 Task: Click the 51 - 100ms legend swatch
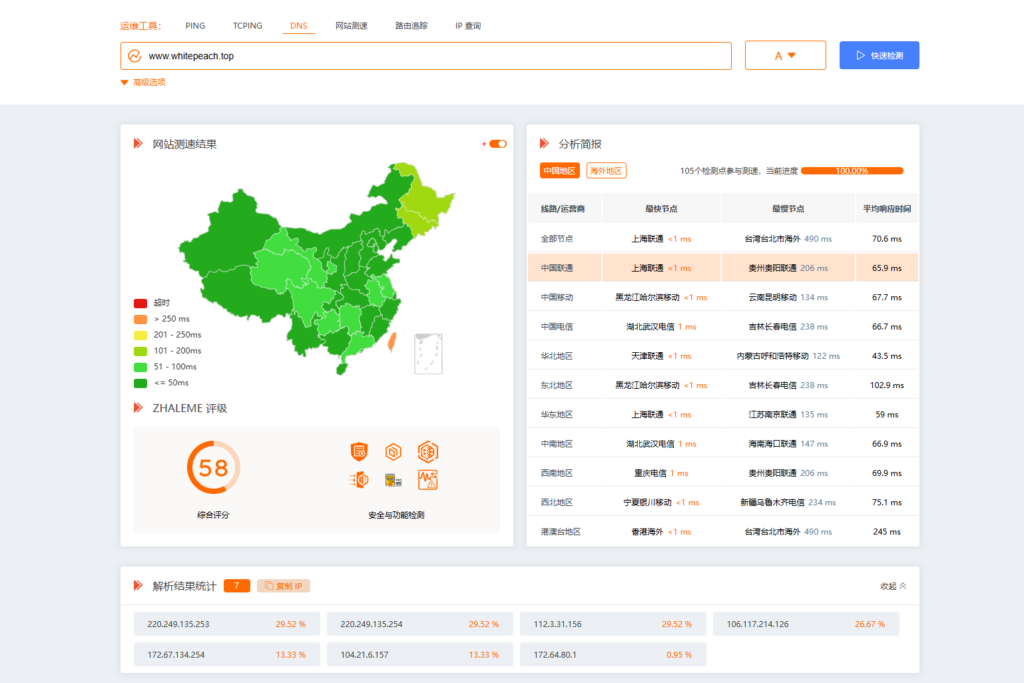(140, 367)
